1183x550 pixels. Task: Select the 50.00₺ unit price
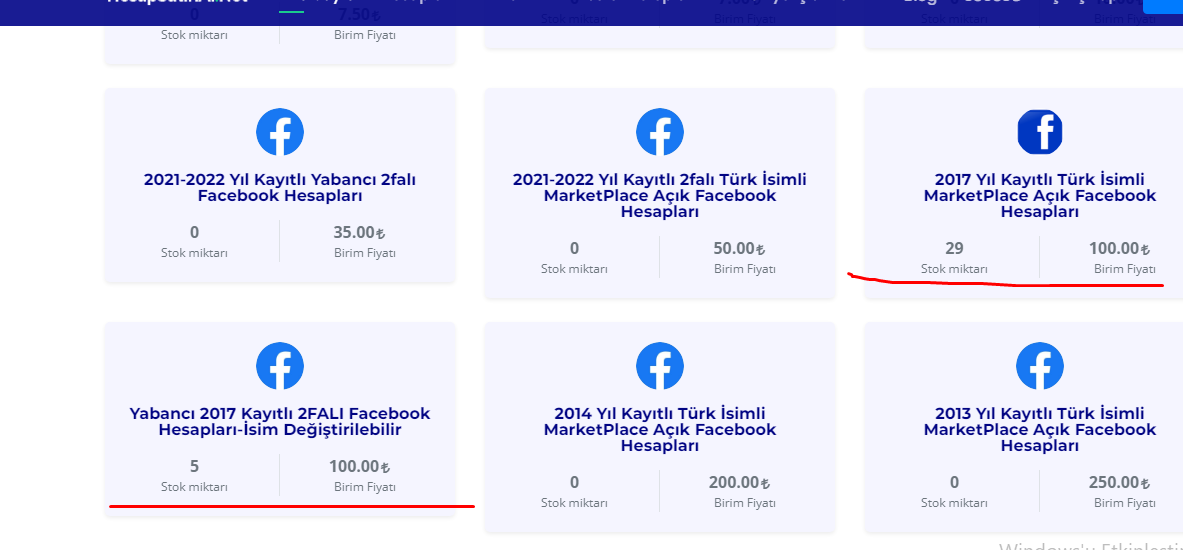click(739, 248)
